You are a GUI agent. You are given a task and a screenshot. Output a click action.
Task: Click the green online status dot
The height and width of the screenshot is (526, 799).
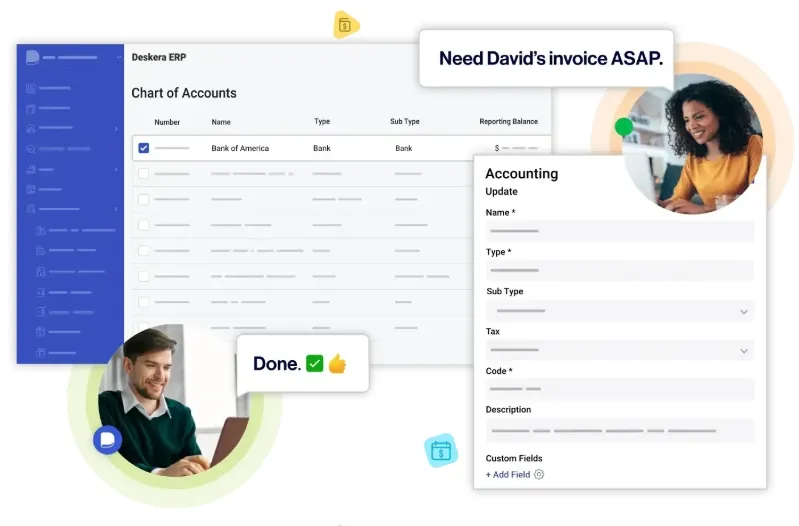click(624, 127)
